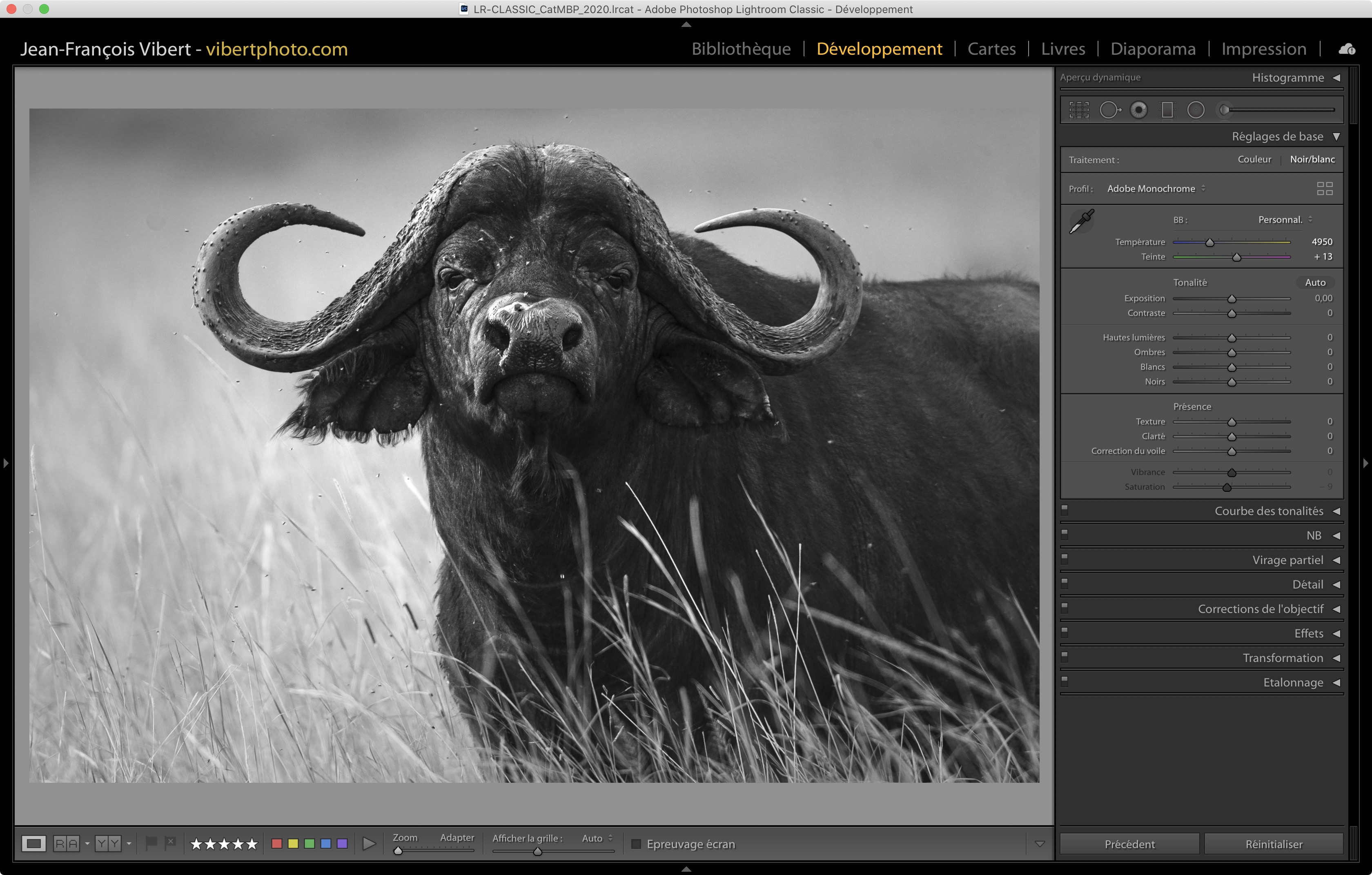Activate the Red eye correction tool
This screenshot has width=1372, height=875.
coord(1139,110)
